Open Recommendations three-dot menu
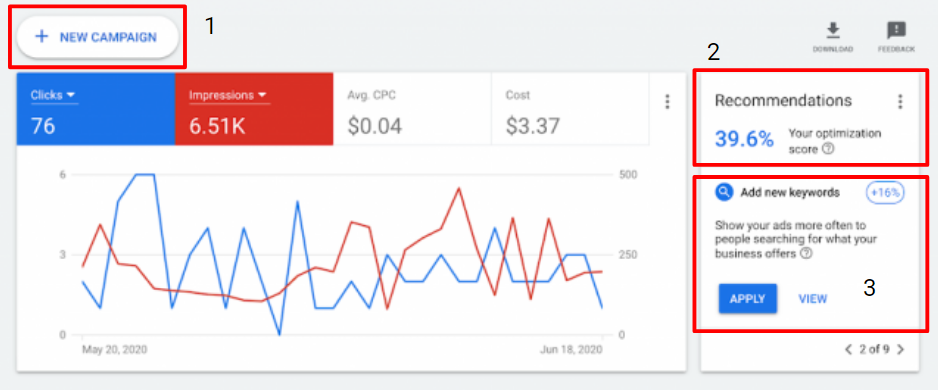 coord(900,102)
